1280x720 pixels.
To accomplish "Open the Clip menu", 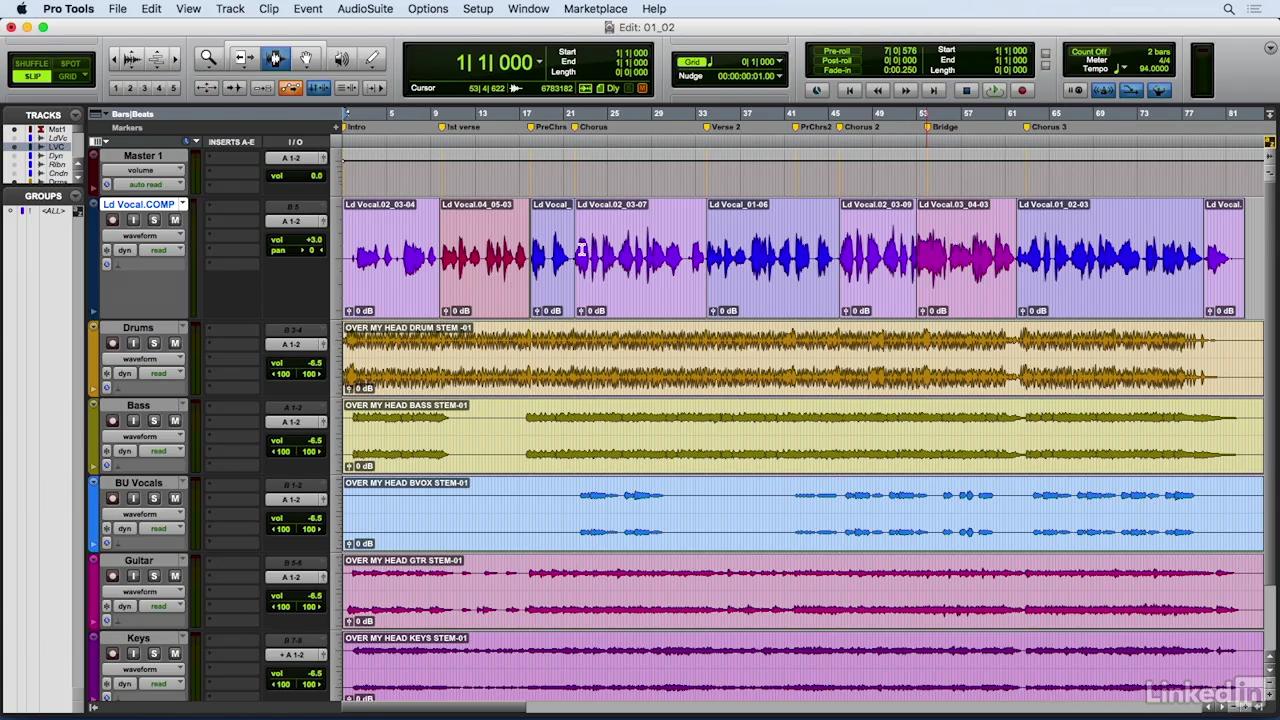I will (x=269, y=9).
